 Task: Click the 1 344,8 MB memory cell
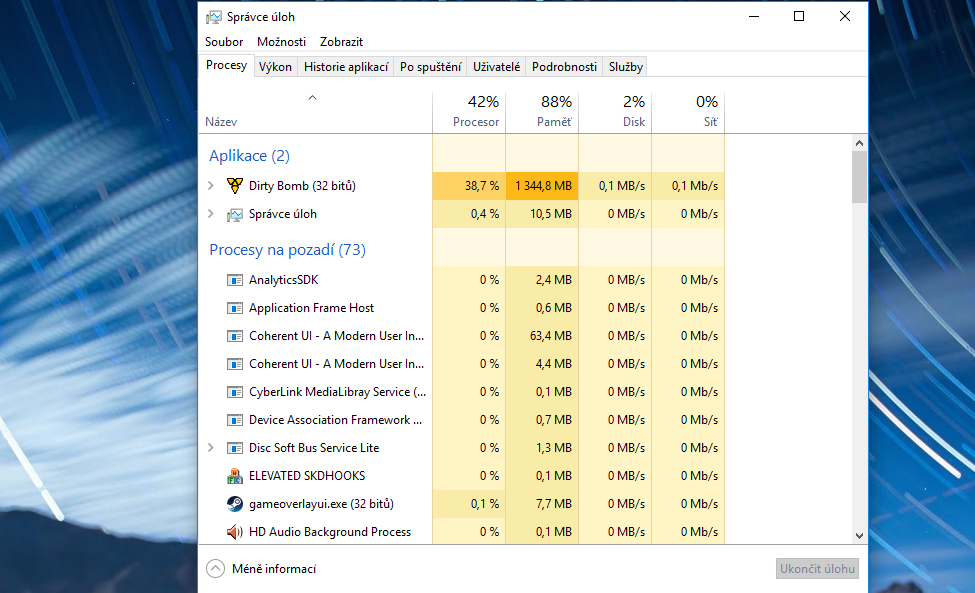[542, 186]
